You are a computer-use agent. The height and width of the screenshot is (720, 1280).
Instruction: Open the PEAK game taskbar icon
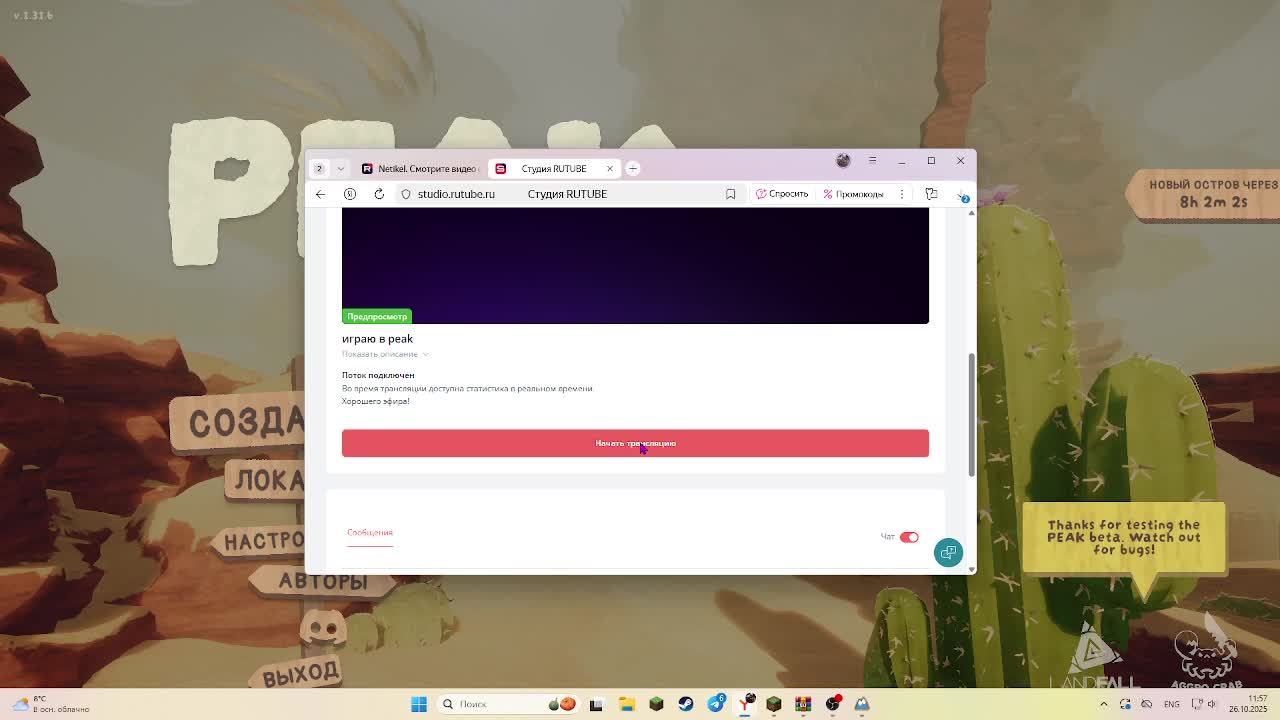tap(862, 704)
